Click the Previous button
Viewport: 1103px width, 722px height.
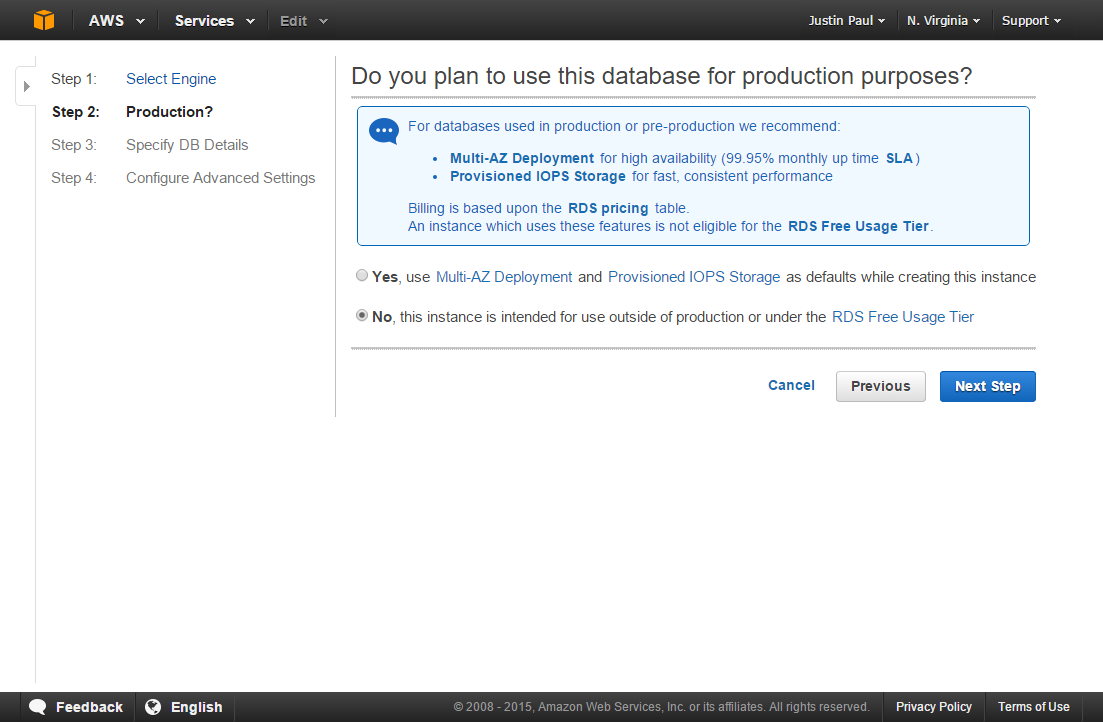pyautogui.click(x=880, y=386)
